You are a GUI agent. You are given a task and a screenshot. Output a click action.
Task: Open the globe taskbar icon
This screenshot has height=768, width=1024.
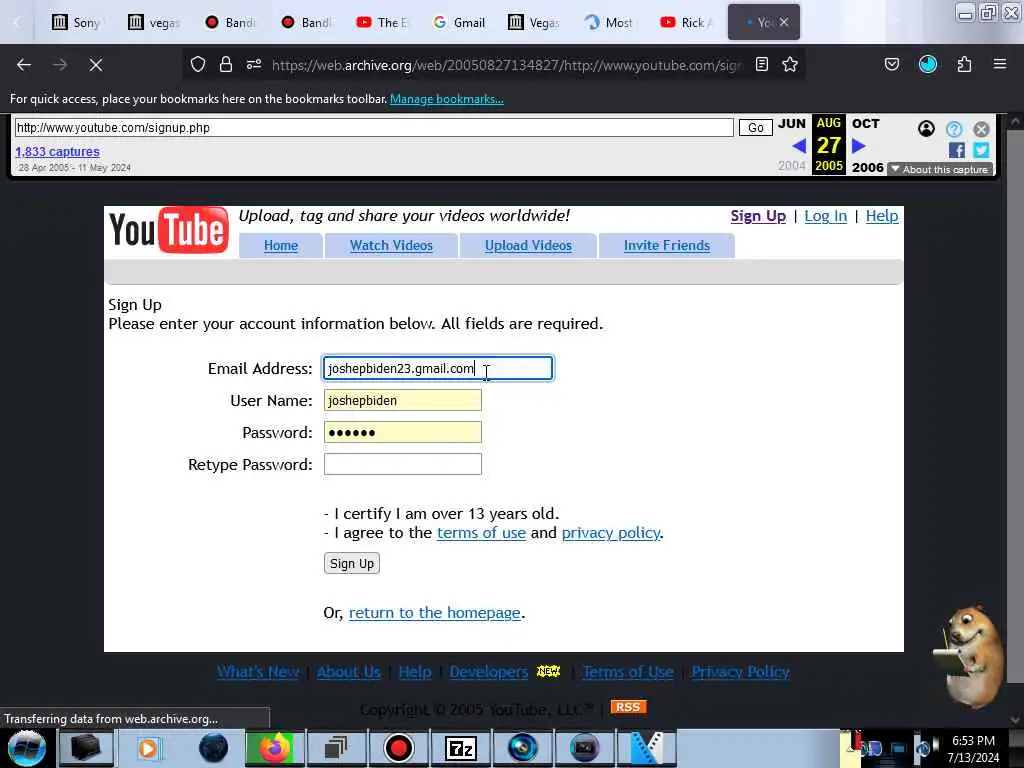pyautogui.click(x=213, y=748)
